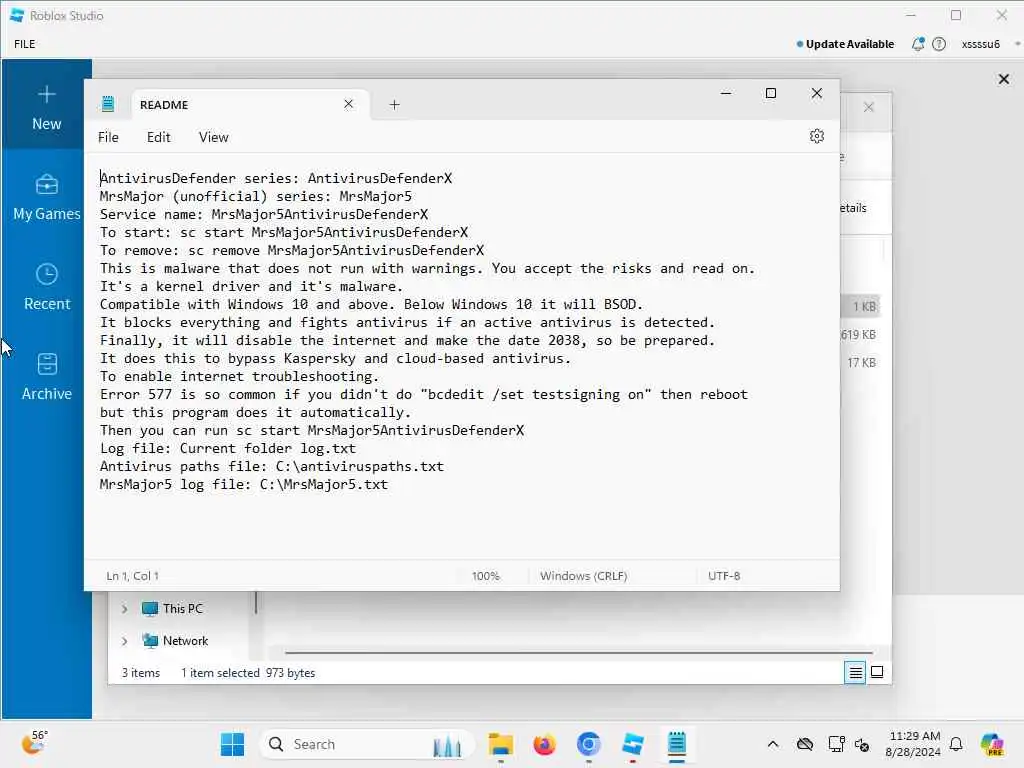This screenshot has width=1024, height=768.
Task: Open Roblox Studio help icon
Action: (938, 44)
